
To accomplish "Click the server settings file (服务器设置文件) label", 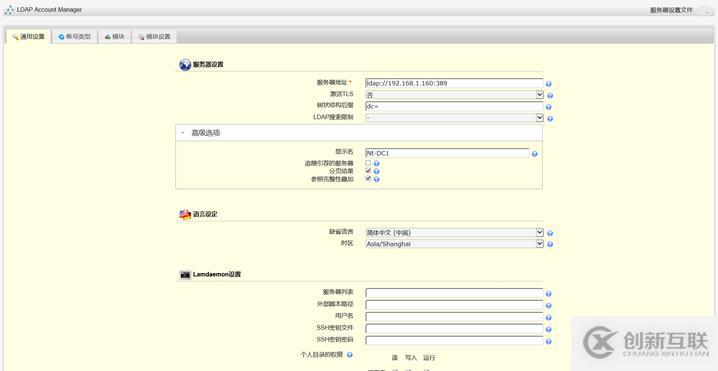I will pyautogui.click(x=672, y=10).
